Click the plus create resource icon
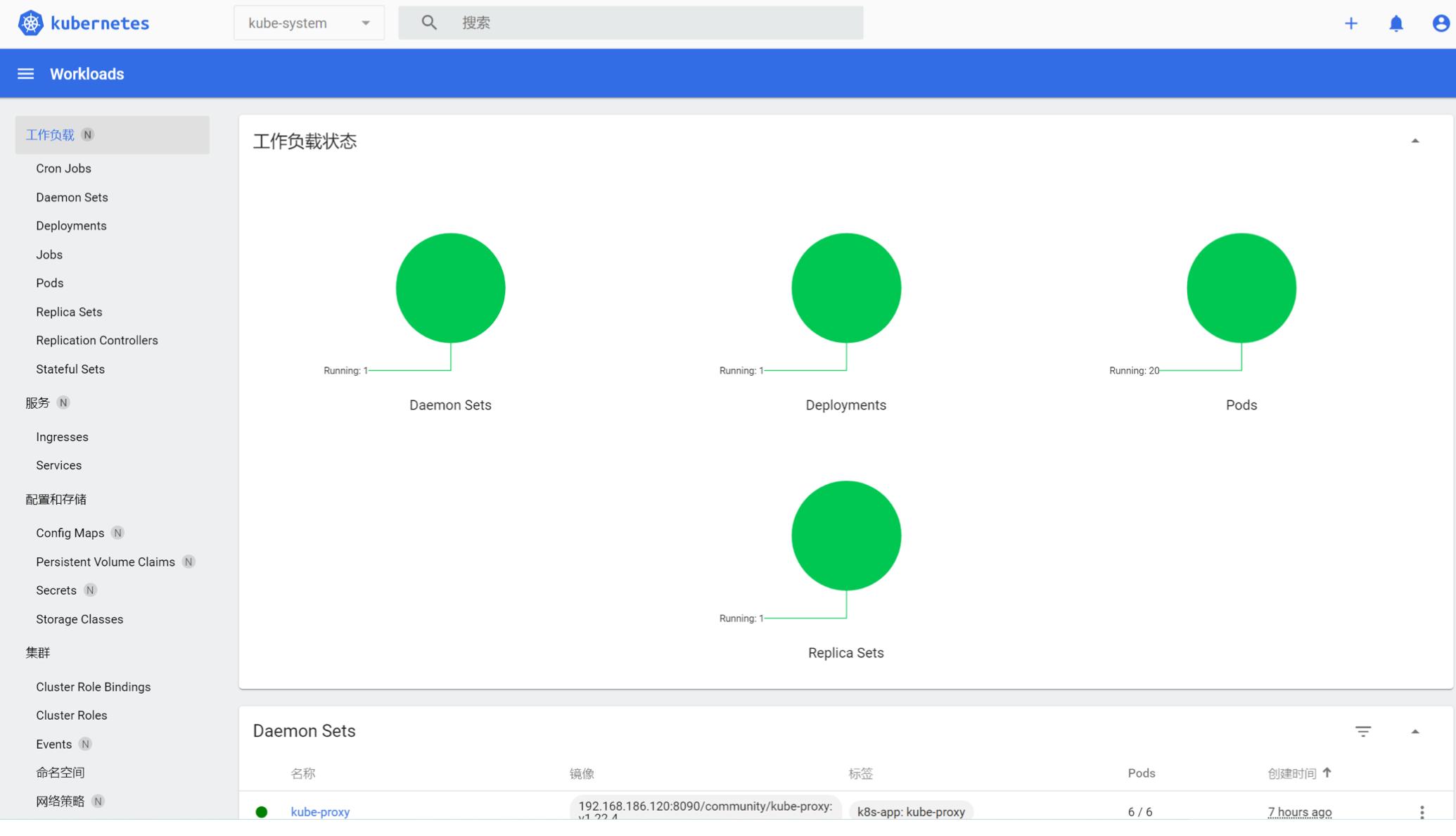The width and height of the screenshot is (1456, 836). coord(1350,23)
